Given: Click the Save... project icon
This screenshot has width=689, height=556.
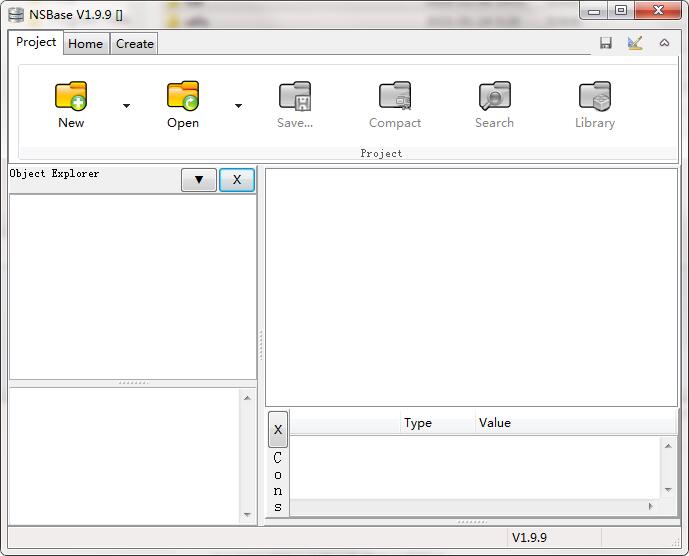Looking at the screenshot, I should click(295, 95).
